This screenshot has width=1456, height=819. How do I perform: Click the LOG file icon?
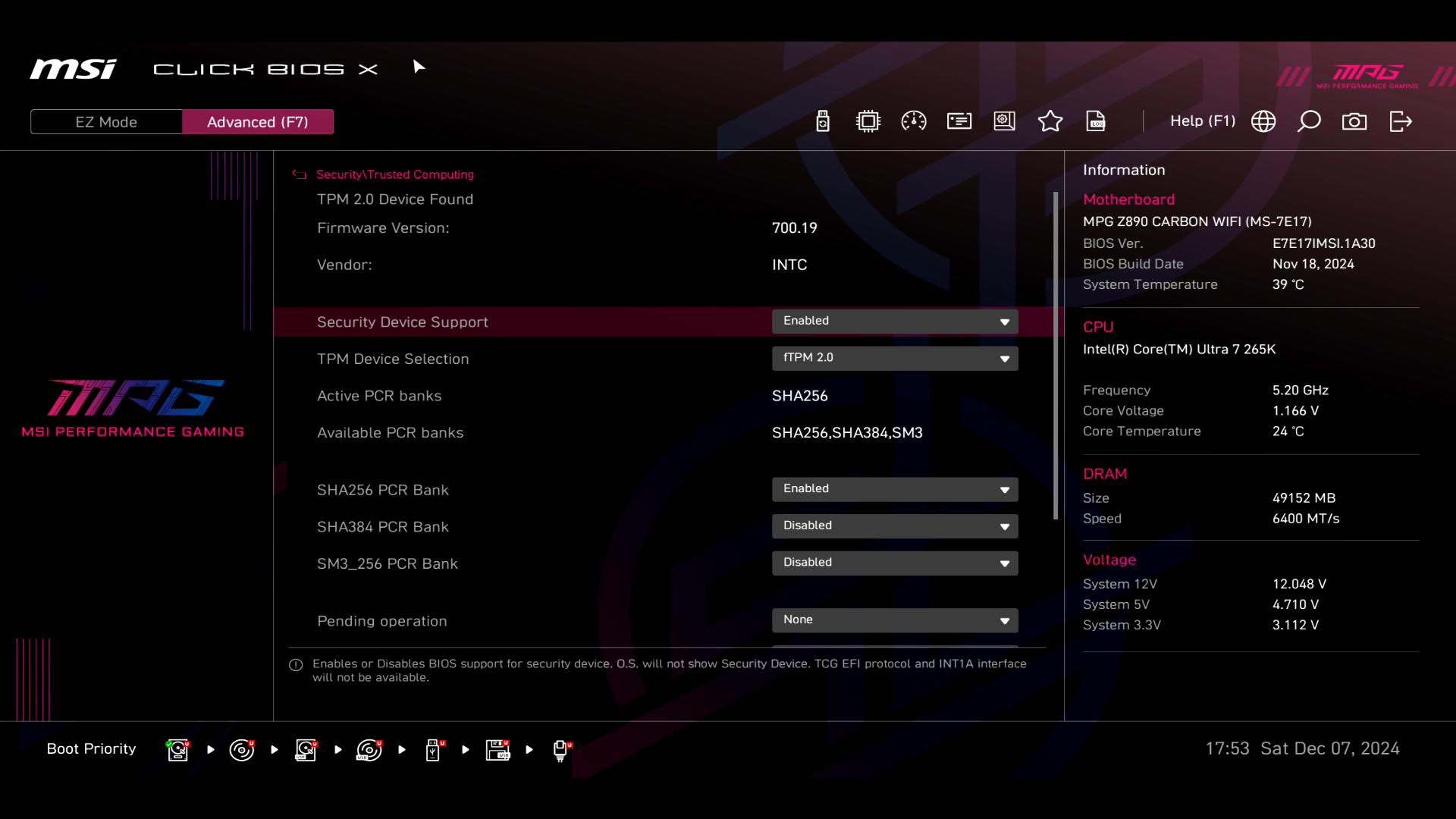1096,121
